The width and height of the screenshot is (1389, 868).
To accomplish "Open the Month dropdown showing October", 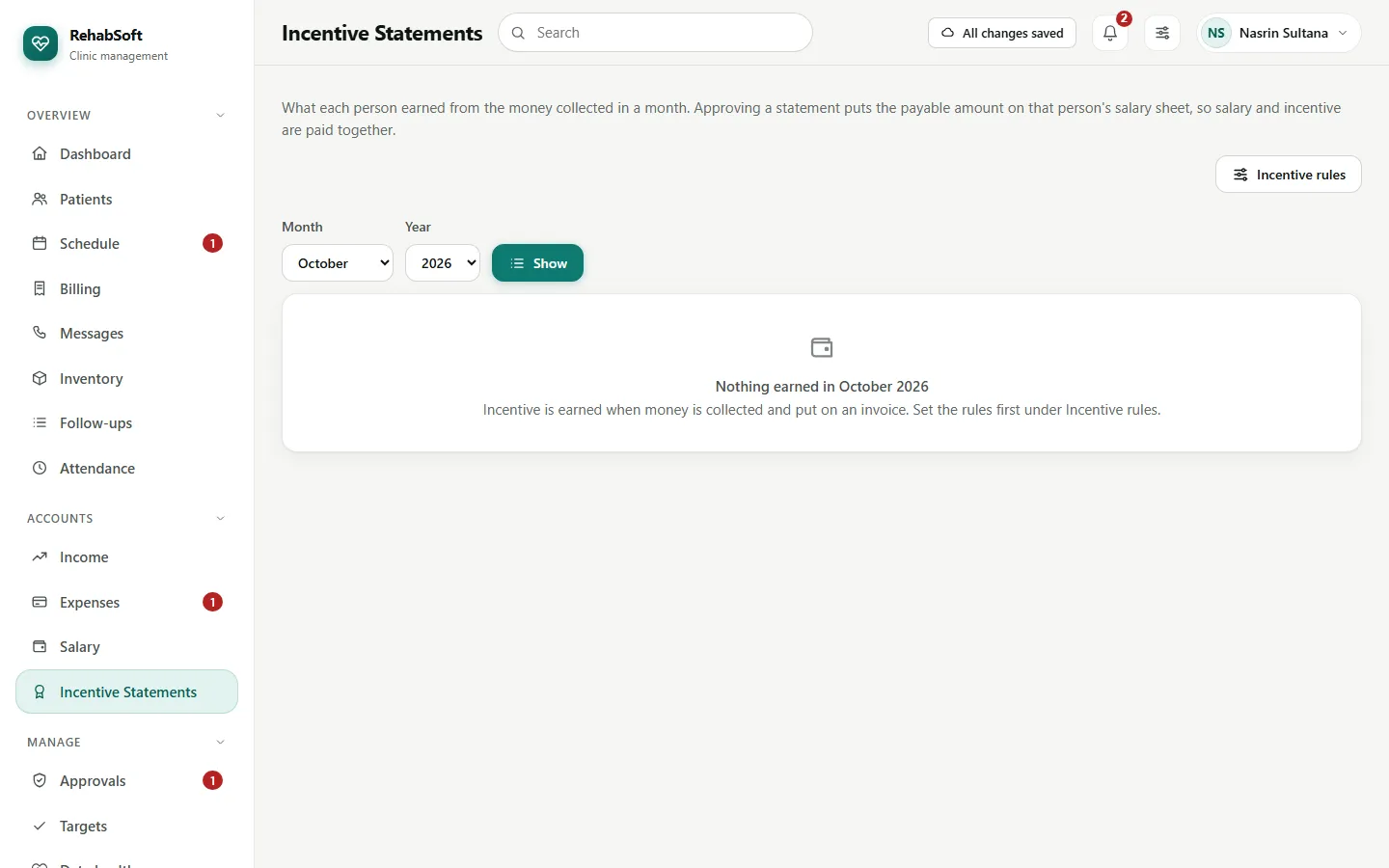I will [x=338, y=263].
